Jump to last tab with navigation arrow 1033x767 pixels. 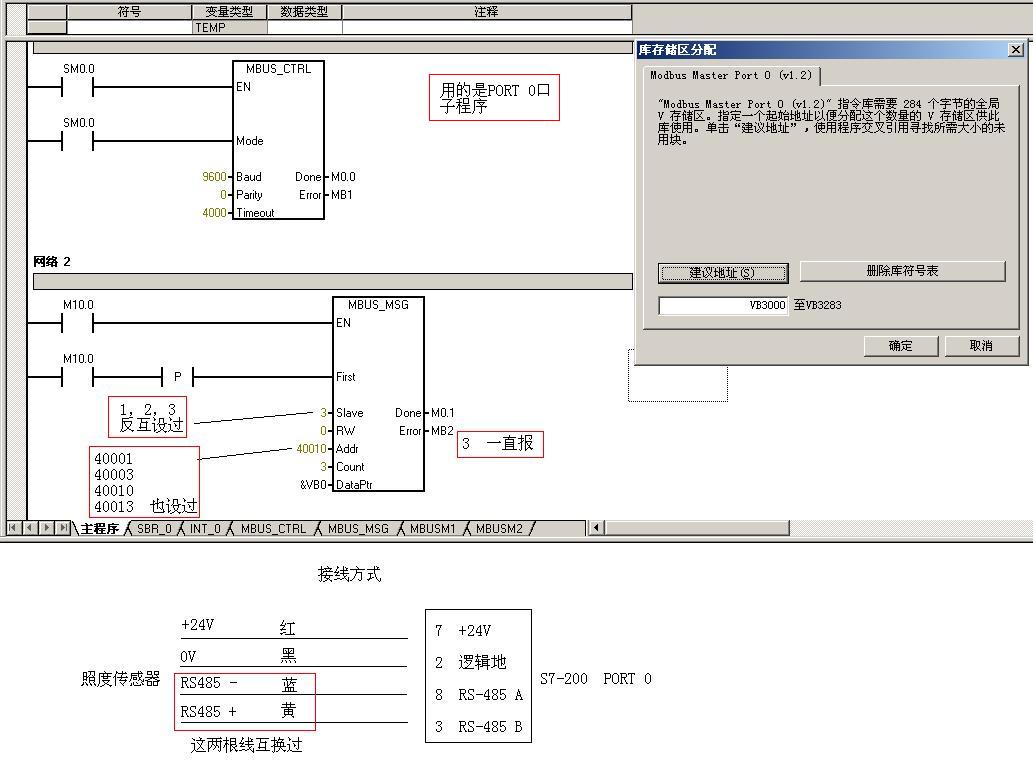point(63,528)
